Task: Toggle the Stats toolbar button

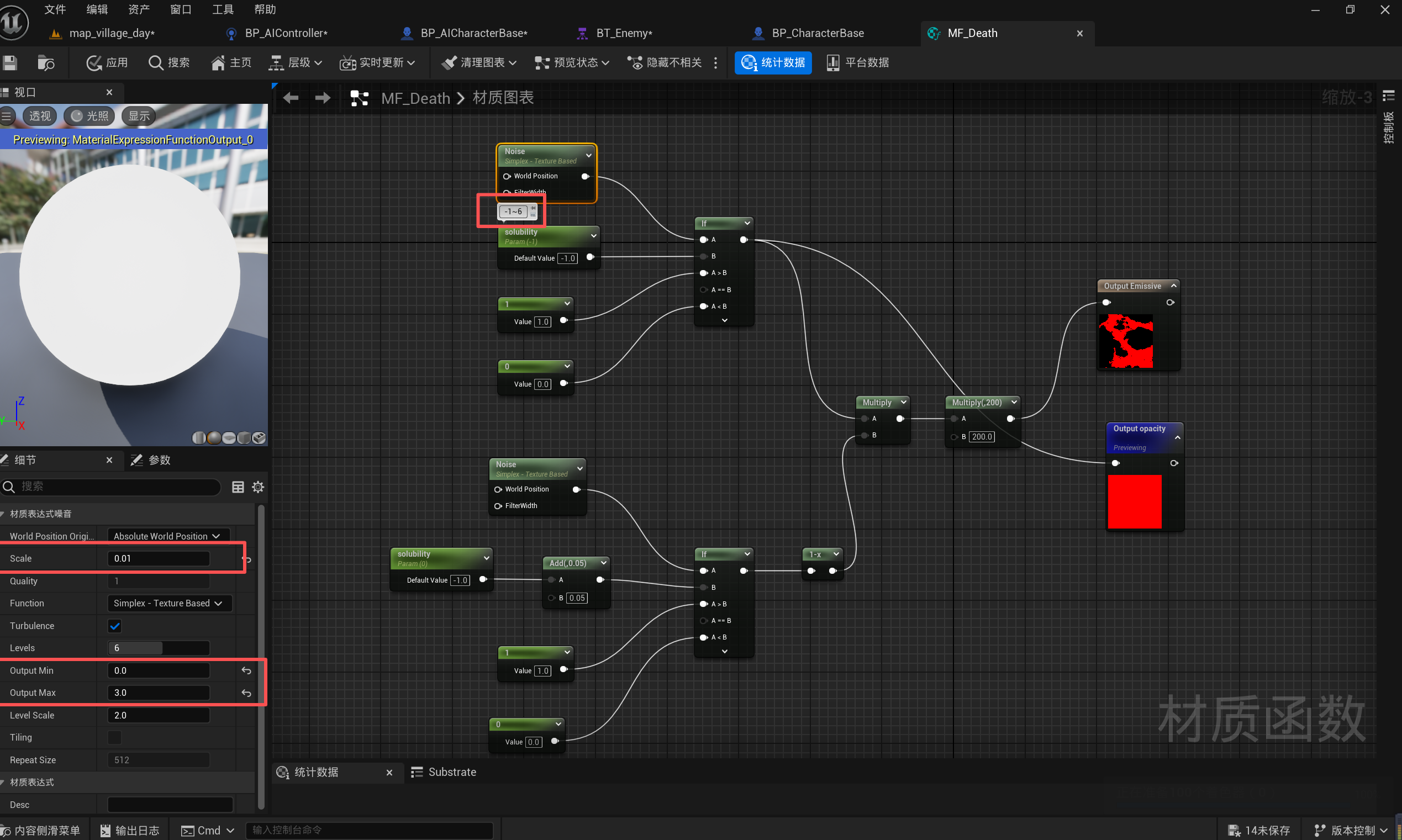Action: pos(773,62)
